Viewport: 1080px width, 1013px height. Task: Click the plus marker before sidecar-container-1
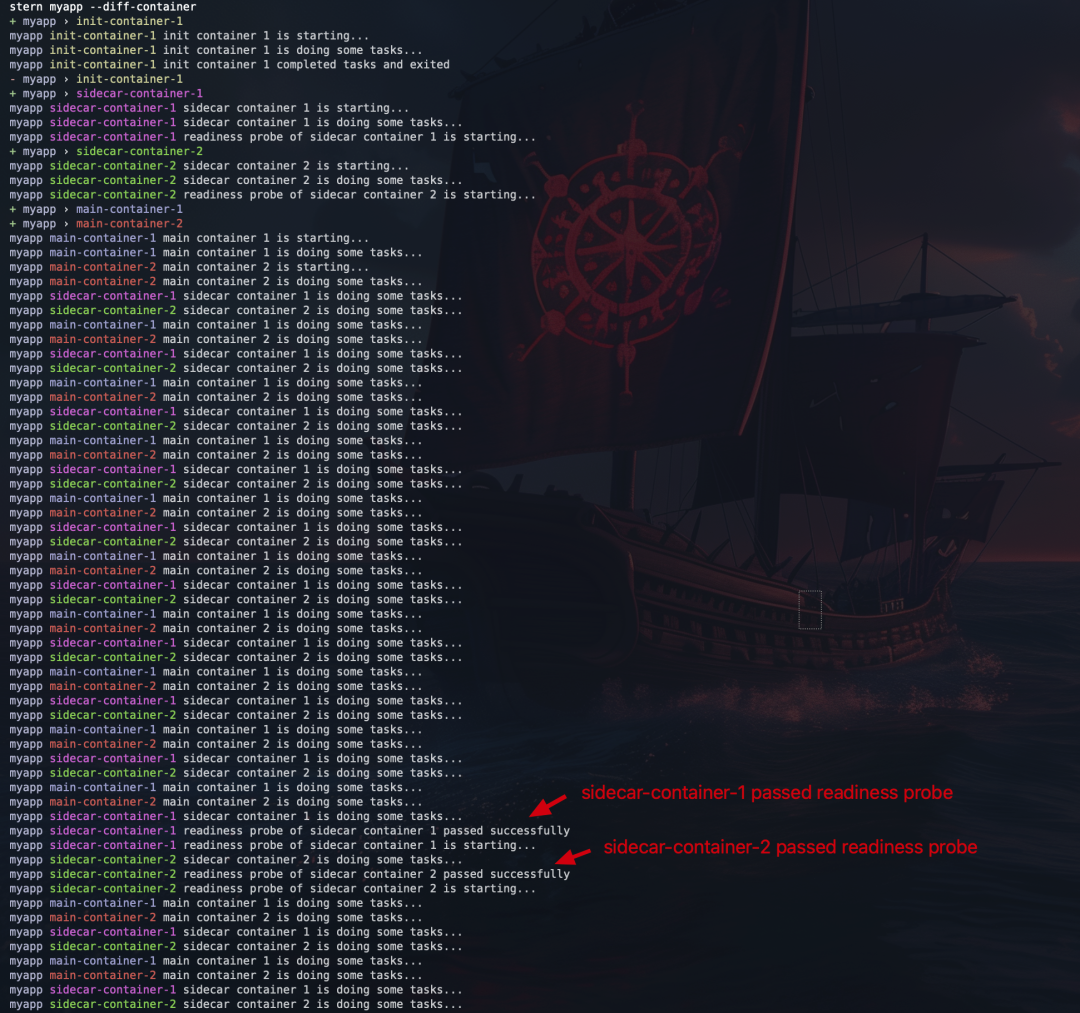click(12, 94)
